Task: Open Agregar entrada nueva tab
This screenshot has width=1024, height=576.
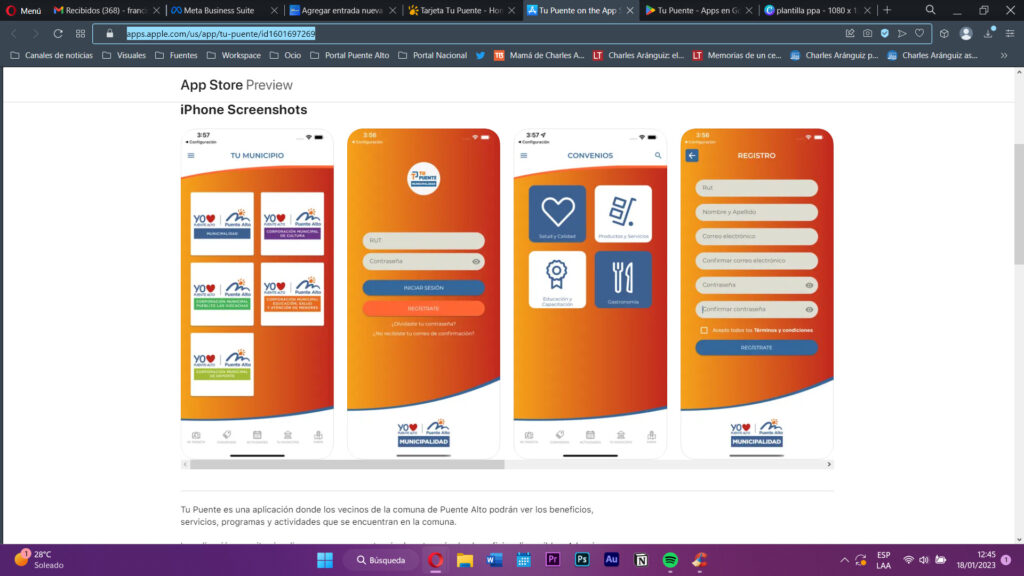Action: click(x=341, y=10)
